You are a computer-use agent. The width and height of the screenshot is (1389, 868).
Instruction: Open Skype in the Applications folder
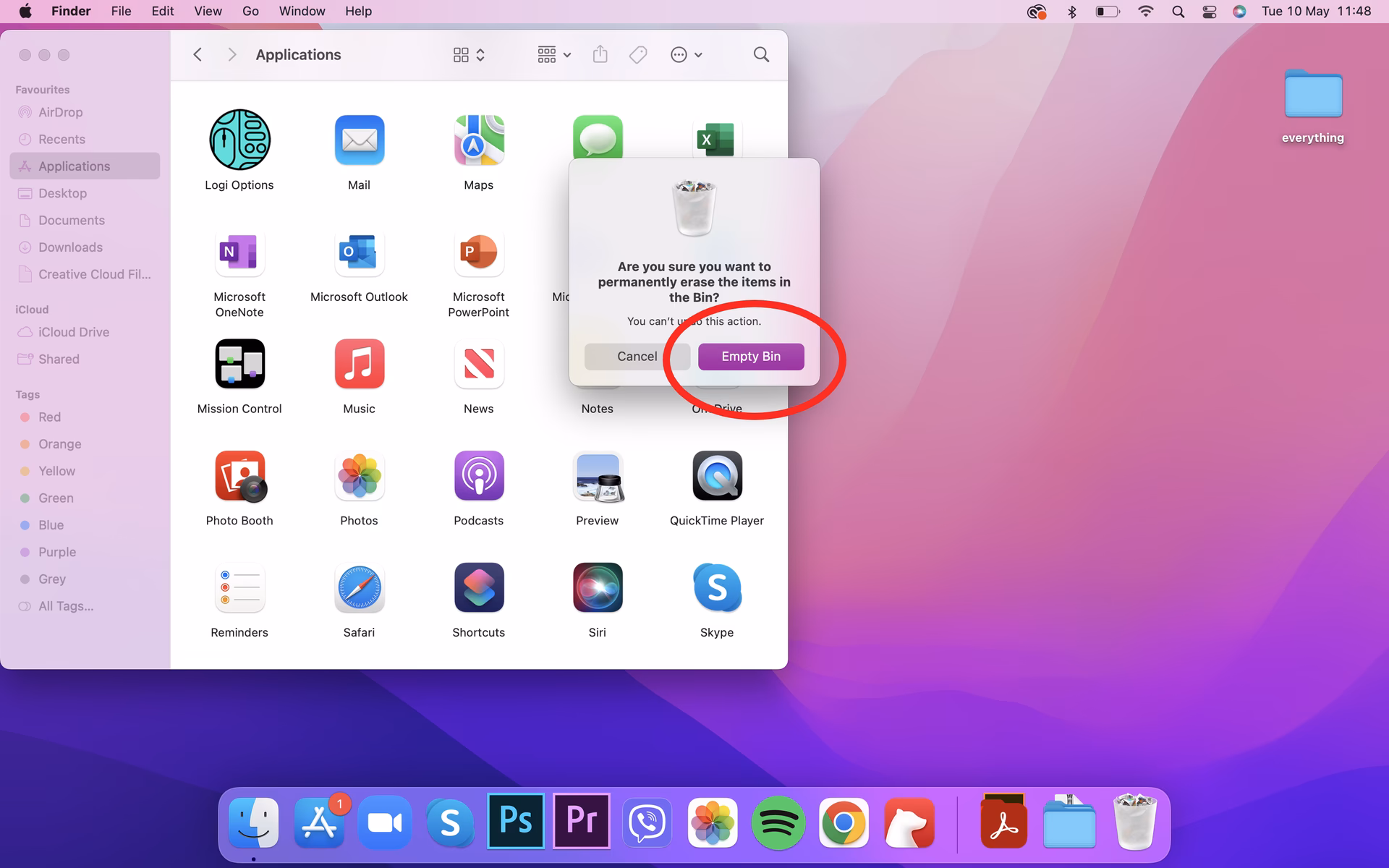[717, 587]
